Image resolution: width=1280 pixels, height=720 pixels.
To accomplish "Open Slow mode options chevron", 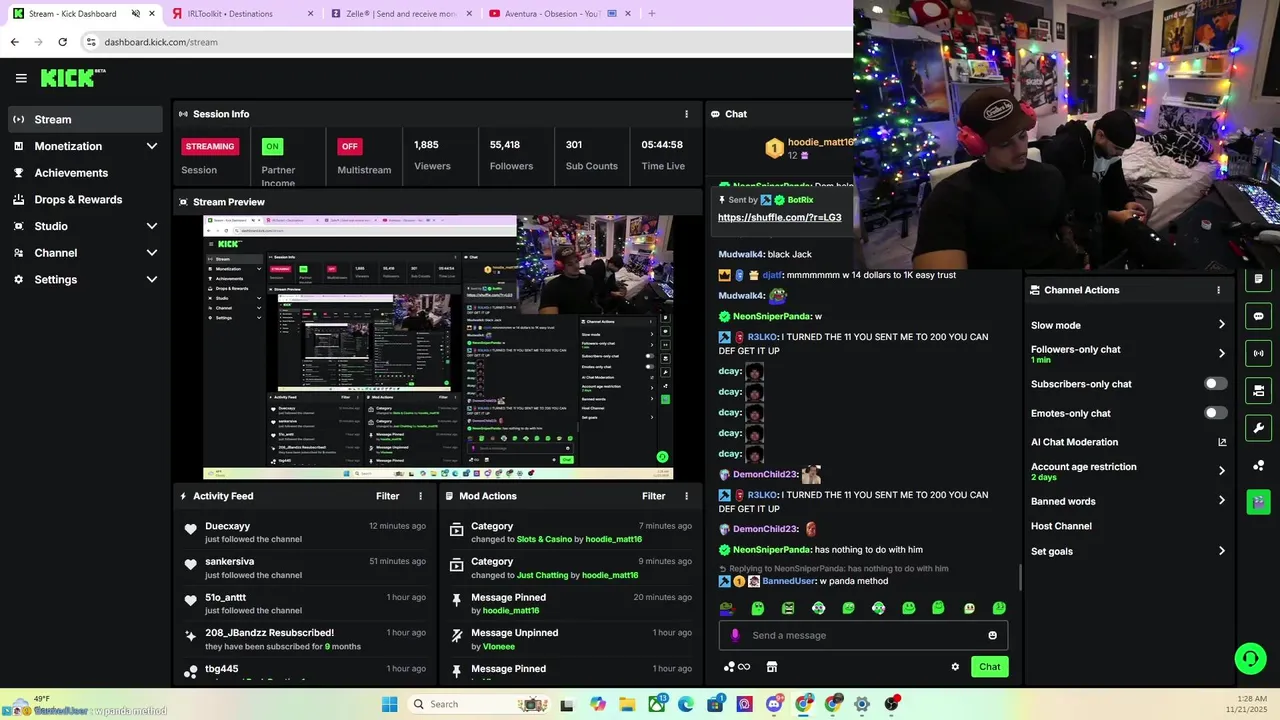I will pos(1221,325).
